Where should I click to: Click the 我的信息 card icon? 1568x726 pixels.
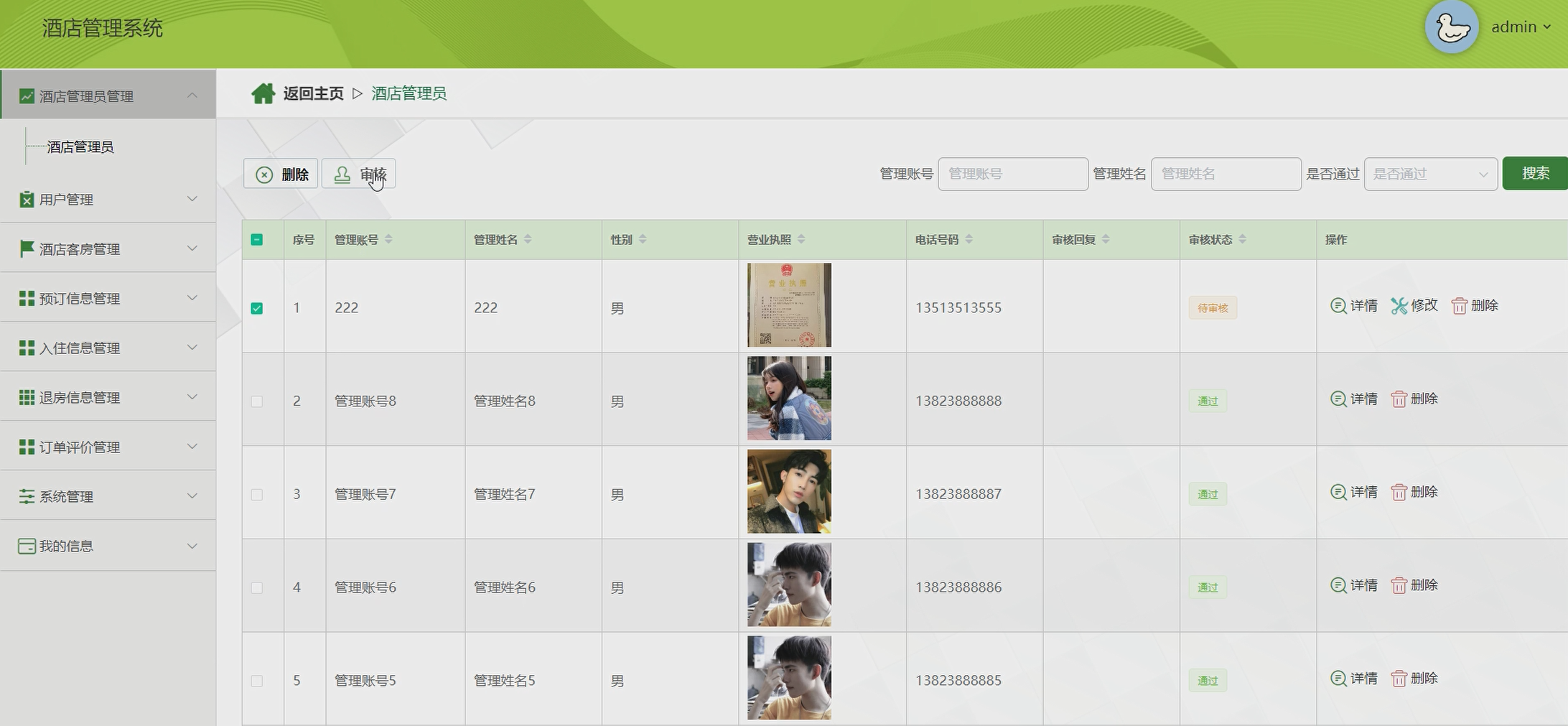pyautogui.click(x=27, y=546)
